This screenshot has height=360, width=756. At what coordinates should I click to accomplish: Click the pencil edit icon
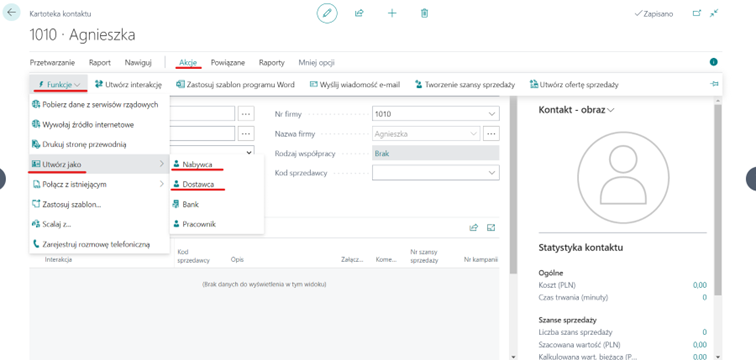[327, 13]
